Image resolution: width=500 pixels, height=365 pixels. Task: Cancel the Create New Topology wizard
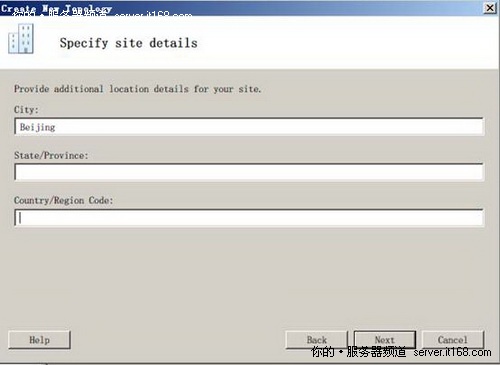point(453,340)
